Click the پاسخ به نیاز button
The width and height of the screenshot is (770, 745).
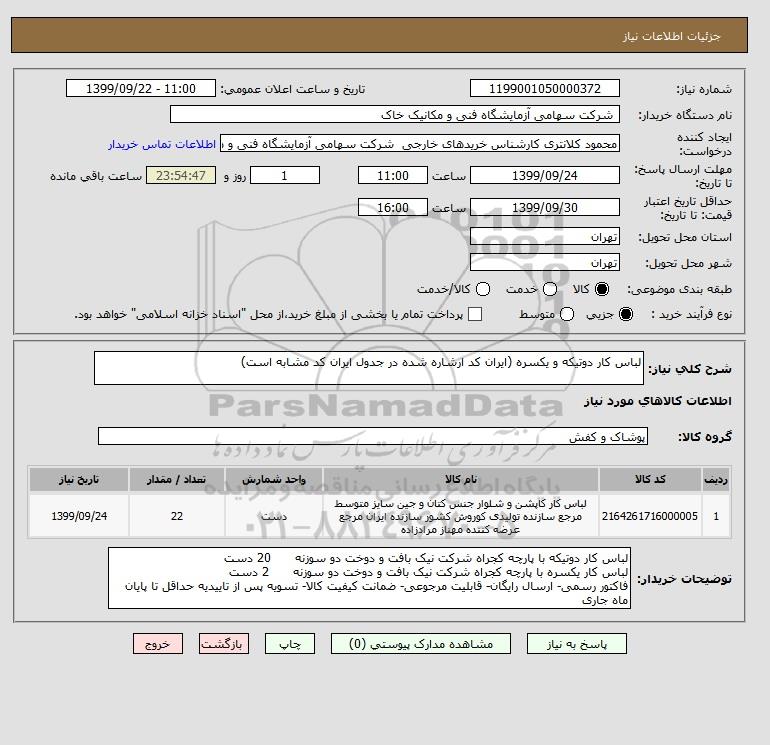577,644
